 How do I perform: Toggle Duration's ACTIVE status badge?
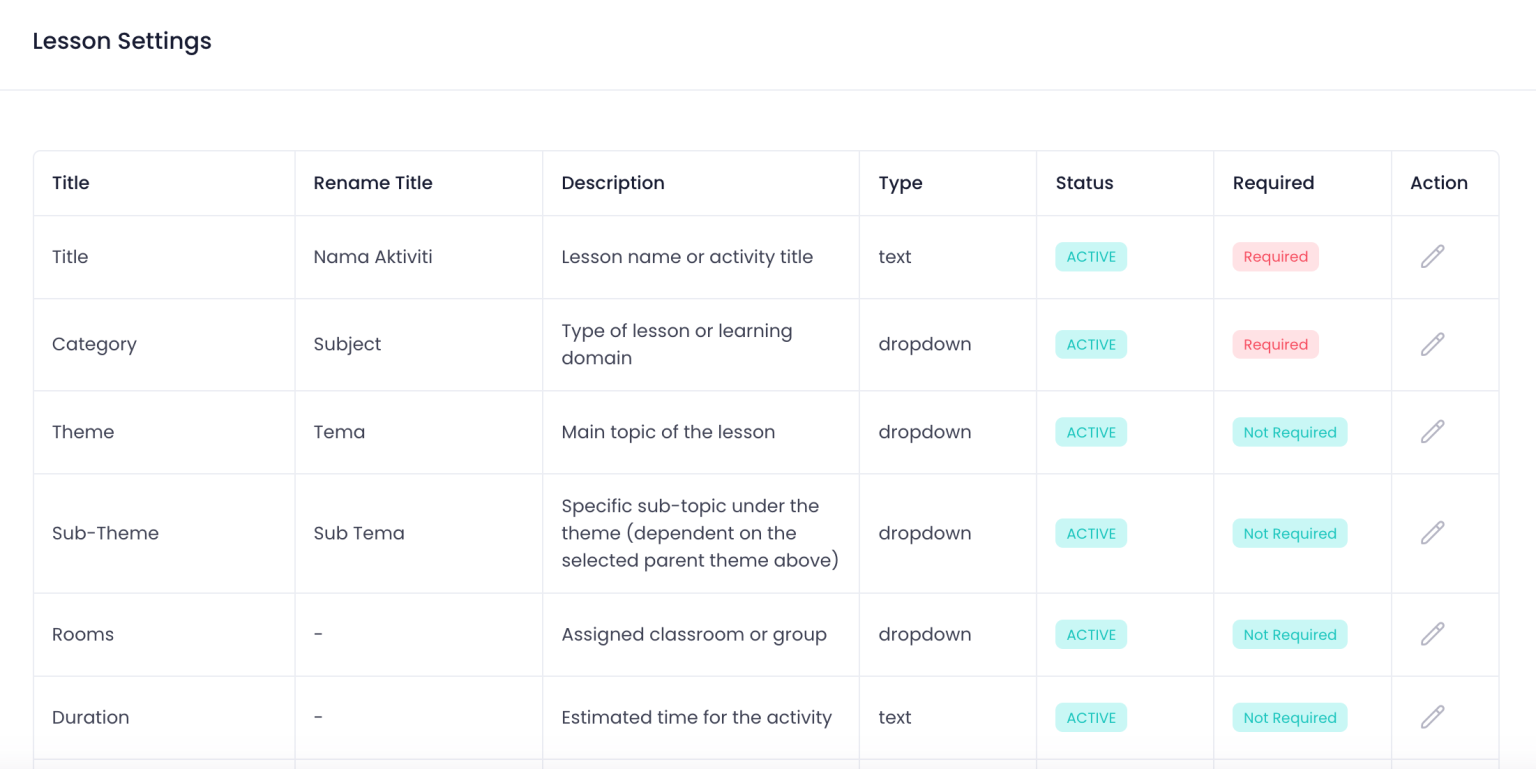pos(1090,717)
